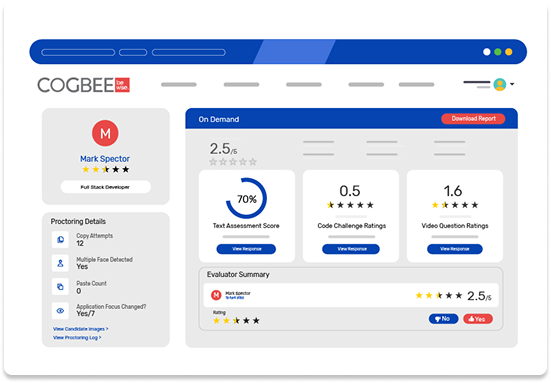Click the green dot in the blue browser bar
The width and height of the screenshot is (551, 383).
498,52
